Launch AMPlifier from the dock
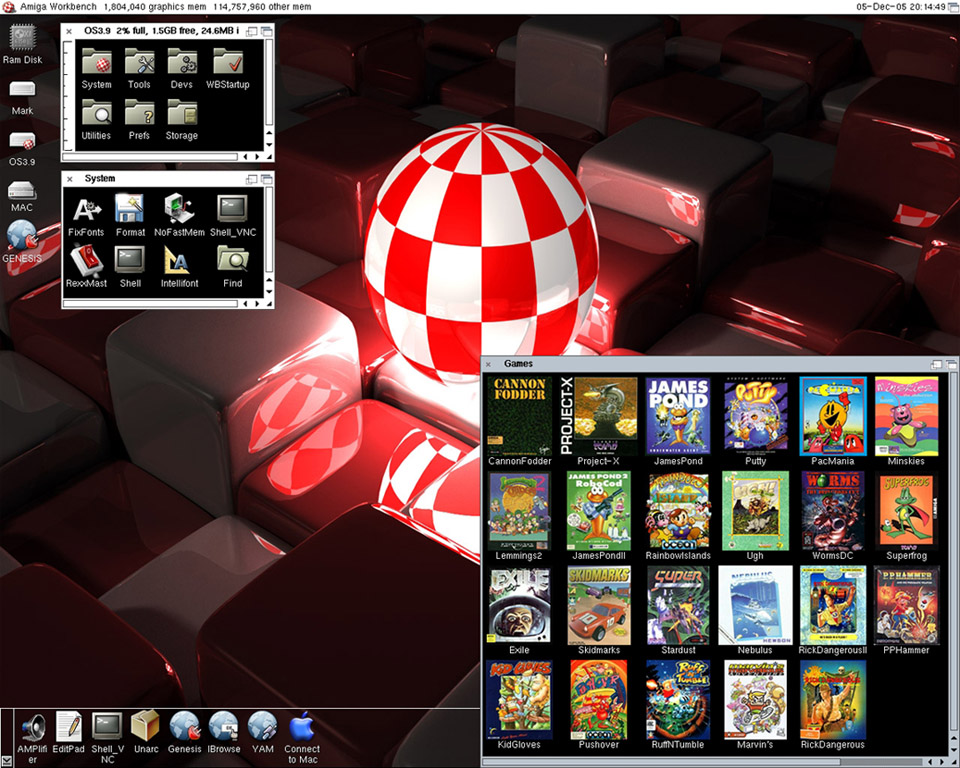Image resolution: width=960 pixels, height=768 pixels. point(33,727)
